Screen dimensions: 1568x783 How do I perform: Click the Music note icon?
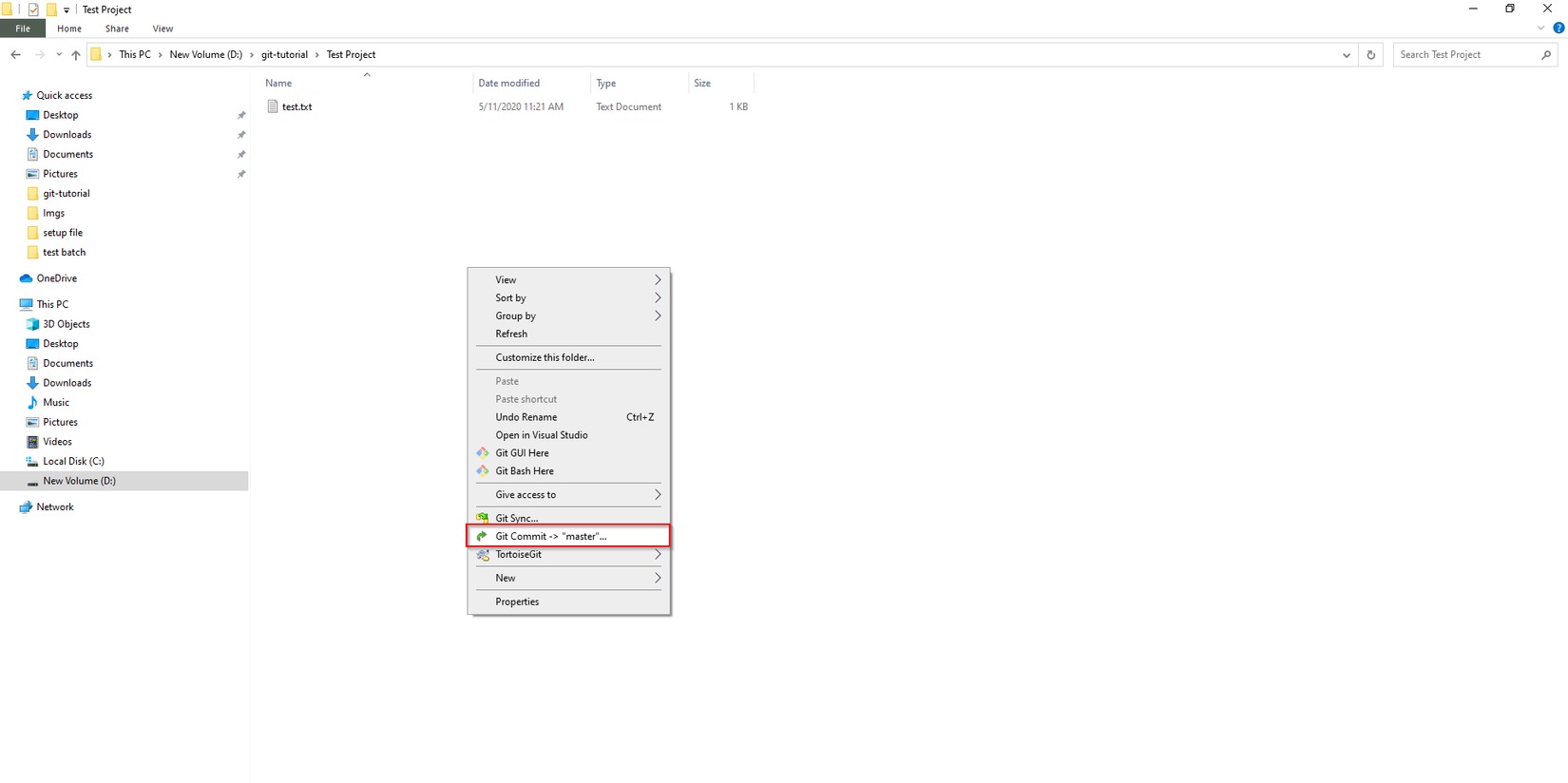[x=33, y=403]
